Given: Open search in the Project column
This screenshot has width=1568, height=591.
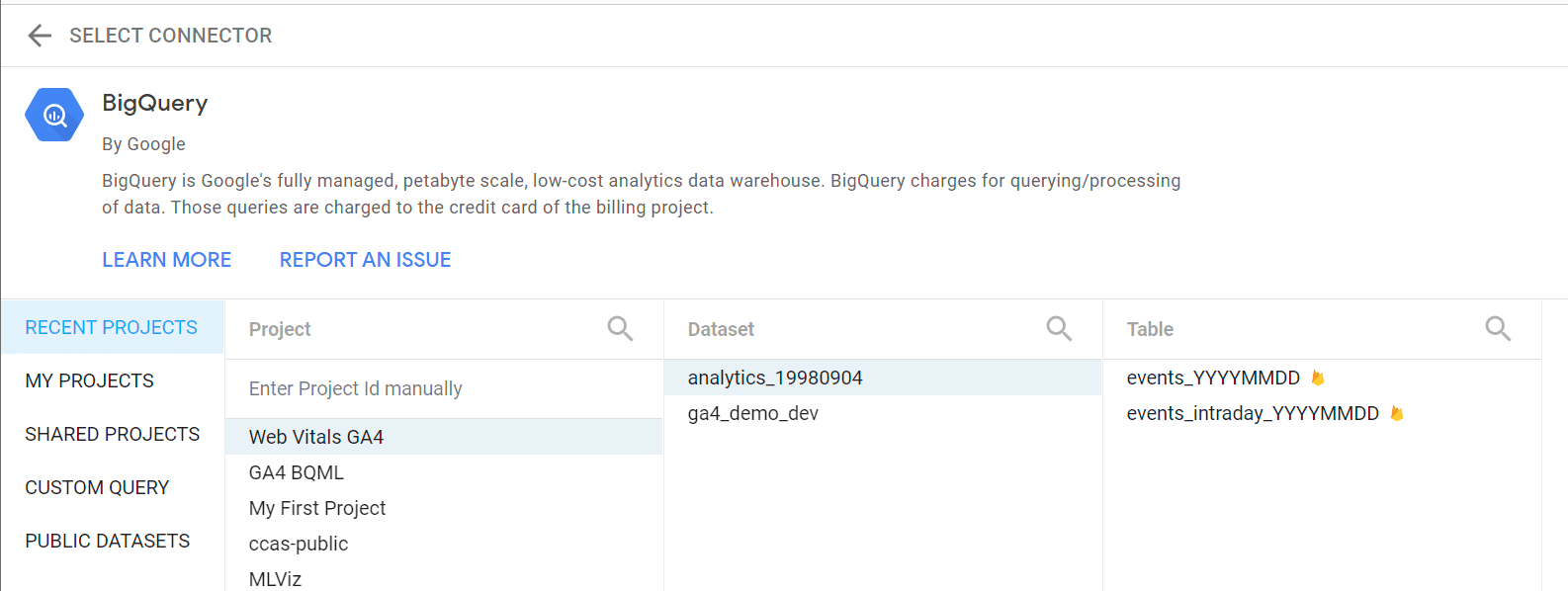Looking at the screenshot, I should (x=620, y=328).
